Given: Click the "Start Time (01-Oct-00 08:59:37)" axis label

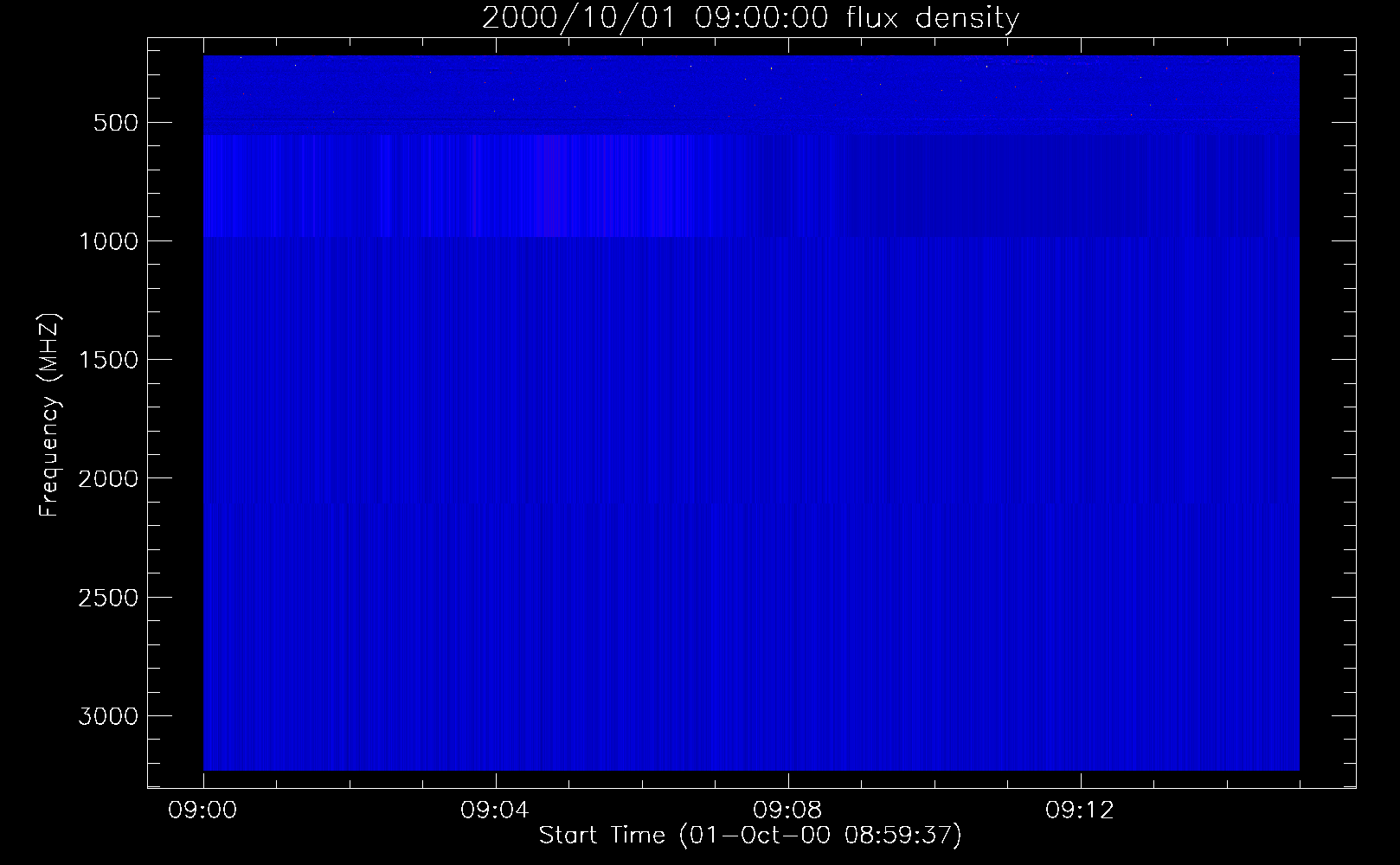Looking at the screenshot, I should [750, 835].
